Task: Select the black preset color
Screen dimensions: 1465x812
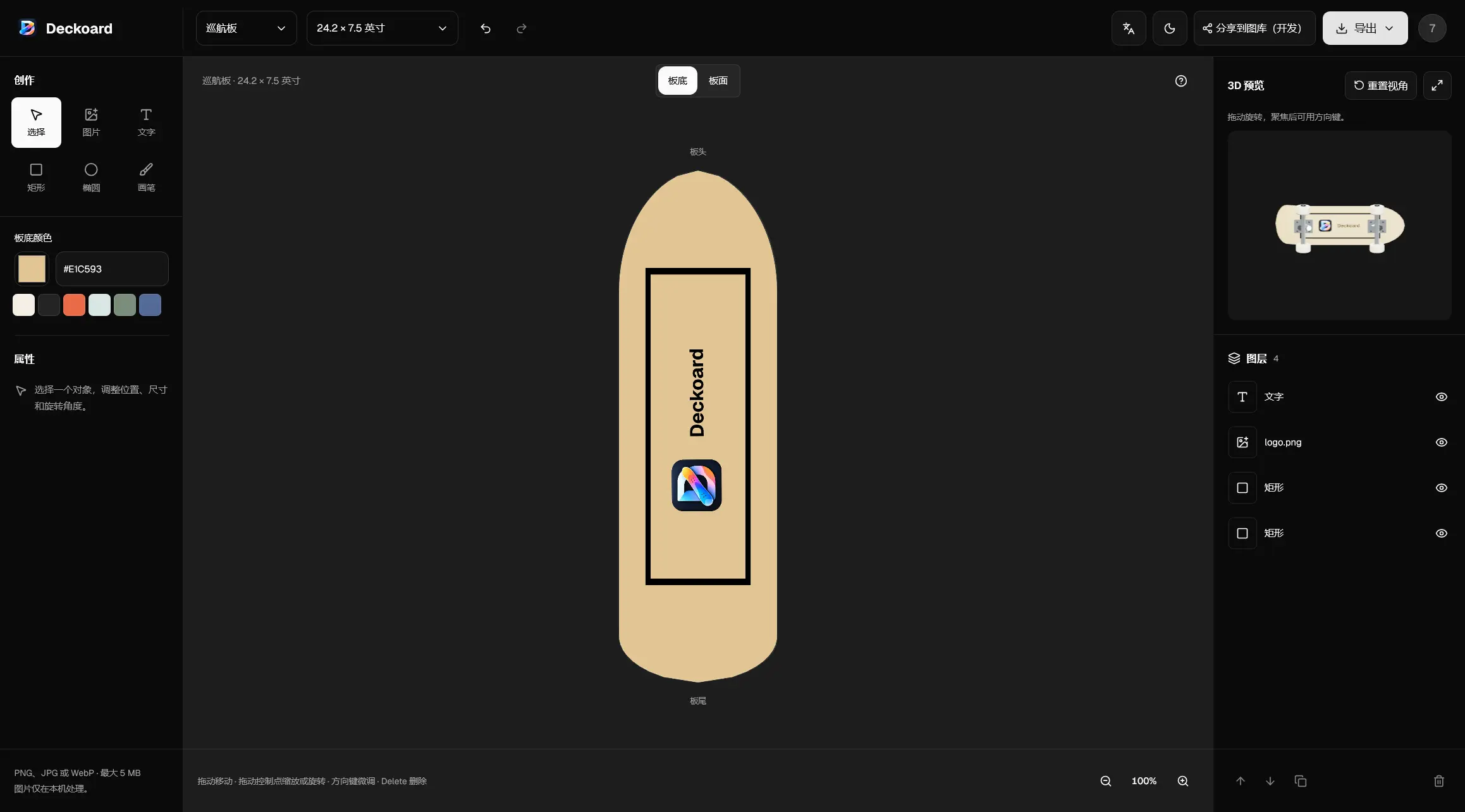Action: click(x=49, y=305)
